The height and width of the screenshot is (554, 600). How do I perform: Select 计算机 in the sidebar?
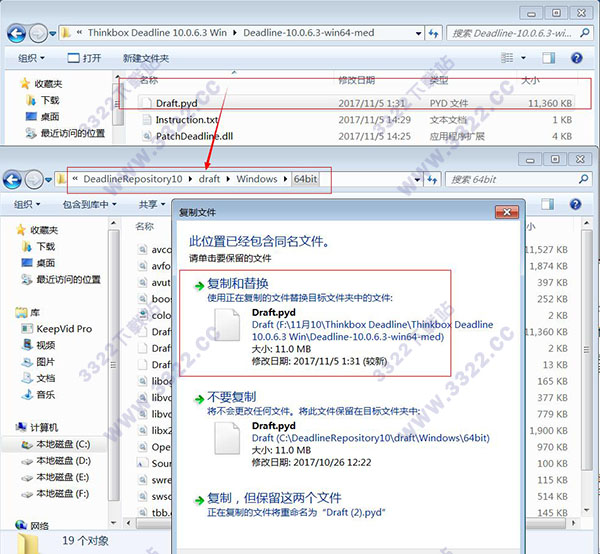click(44, 427)
